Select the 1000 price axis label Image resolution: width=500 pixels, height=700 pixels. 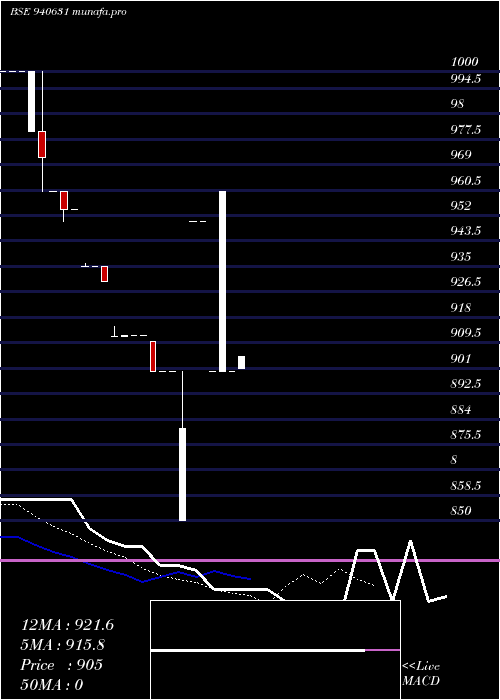click(x=464, y=62)
